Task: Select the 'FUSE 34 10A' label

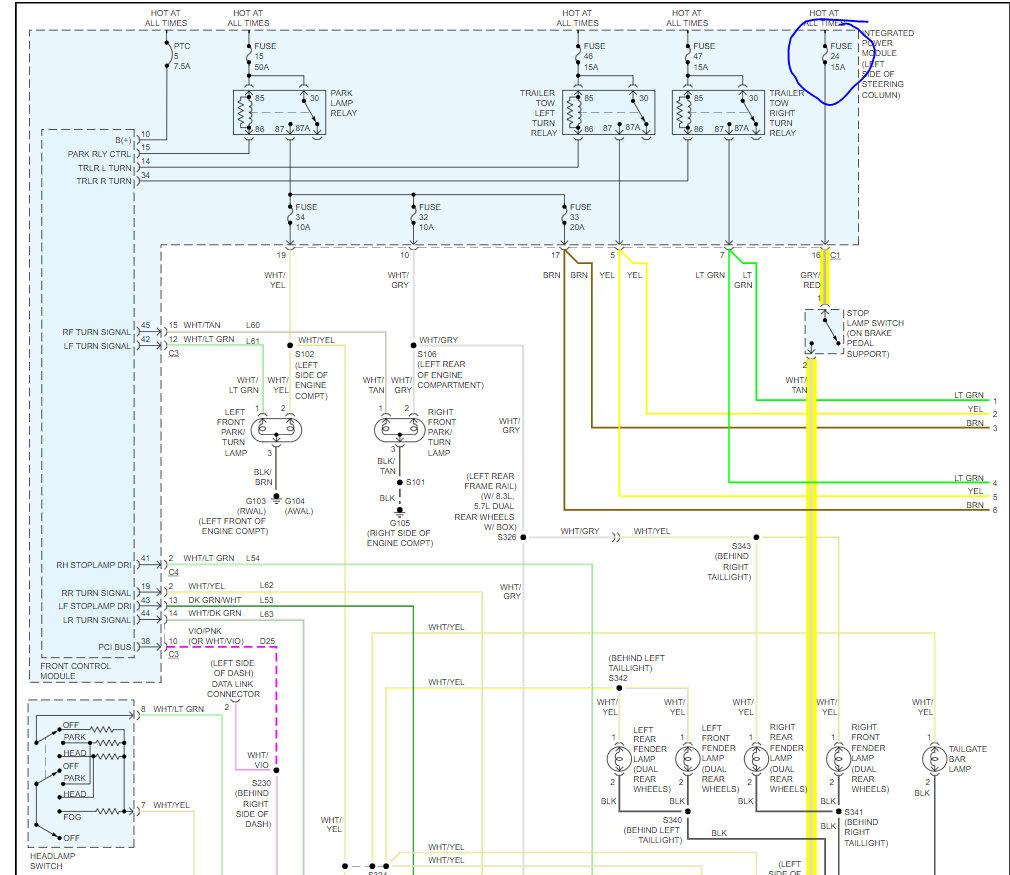Action: pos(306,217)
